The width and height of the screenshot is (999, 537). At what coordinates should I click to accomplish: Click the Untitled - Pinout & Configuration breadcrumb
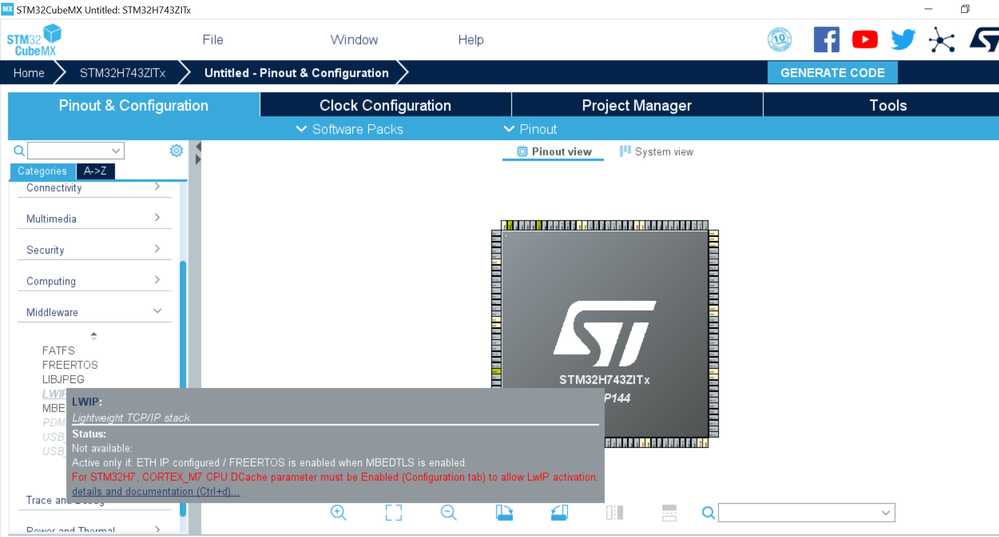click(x=296, y=73)
